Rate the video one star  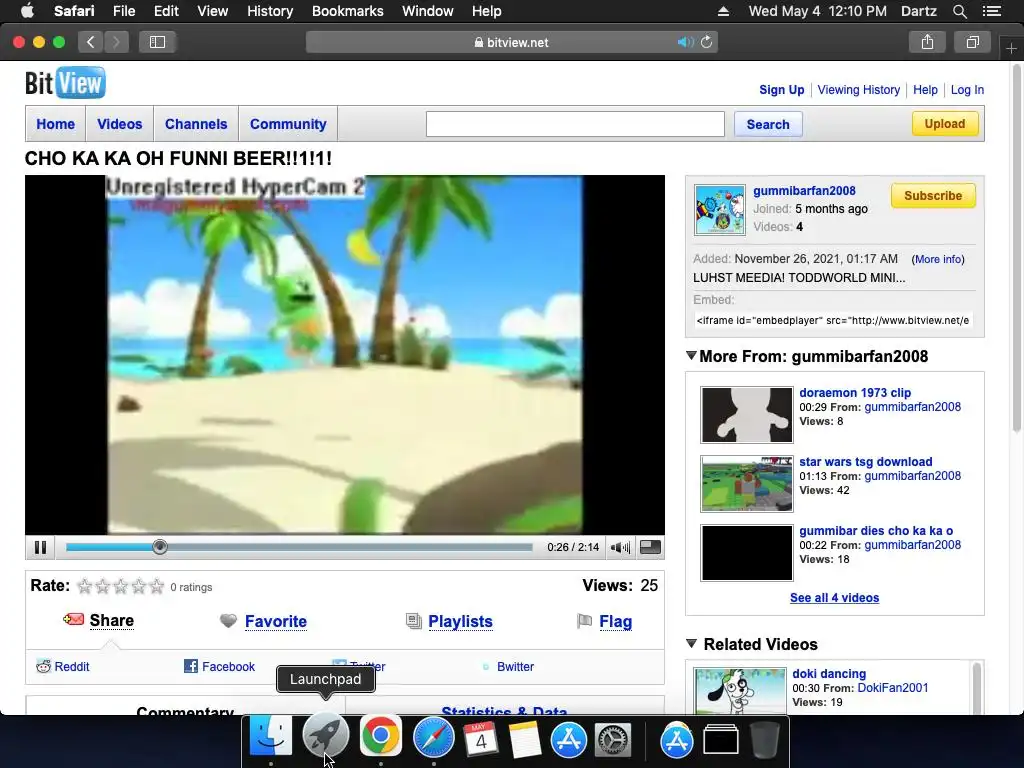coord(85,586)
